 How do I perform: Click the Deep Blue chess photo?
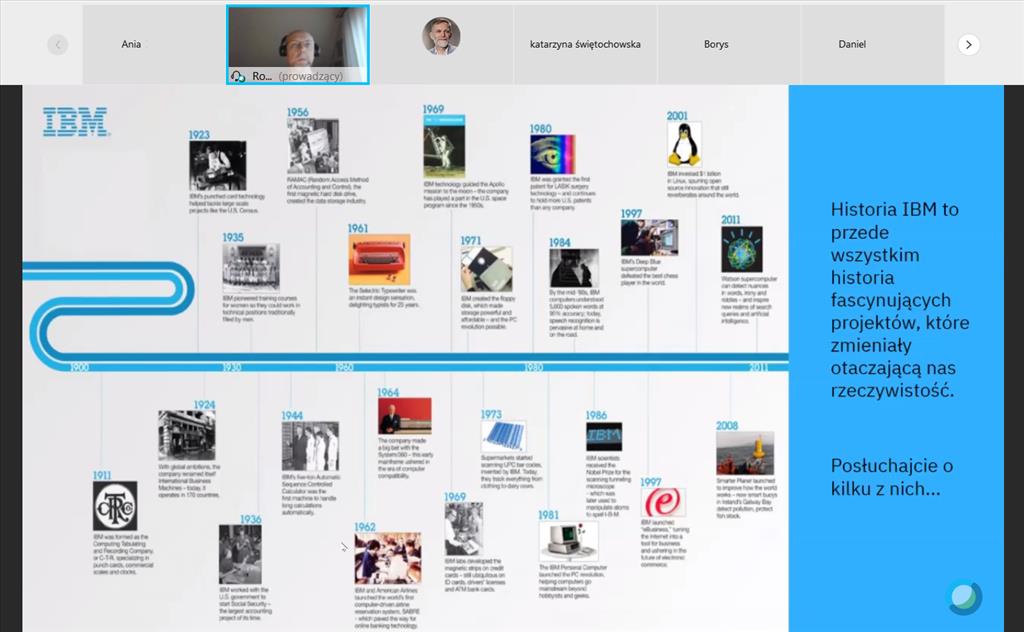point(649,238)
